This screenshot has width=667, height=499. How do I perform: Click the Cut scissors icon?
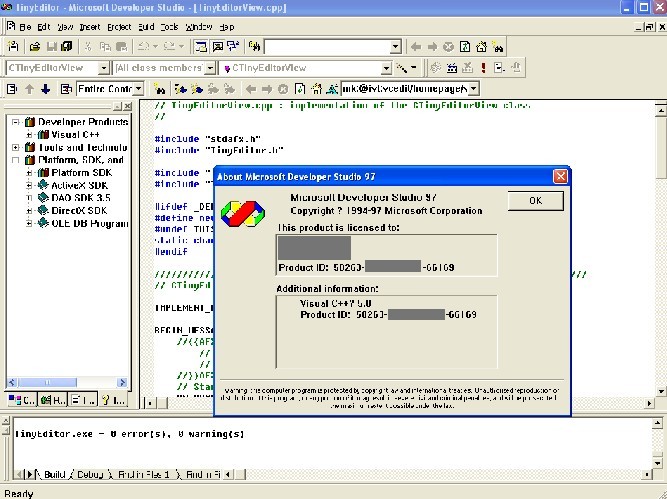(x=88, y=46)
